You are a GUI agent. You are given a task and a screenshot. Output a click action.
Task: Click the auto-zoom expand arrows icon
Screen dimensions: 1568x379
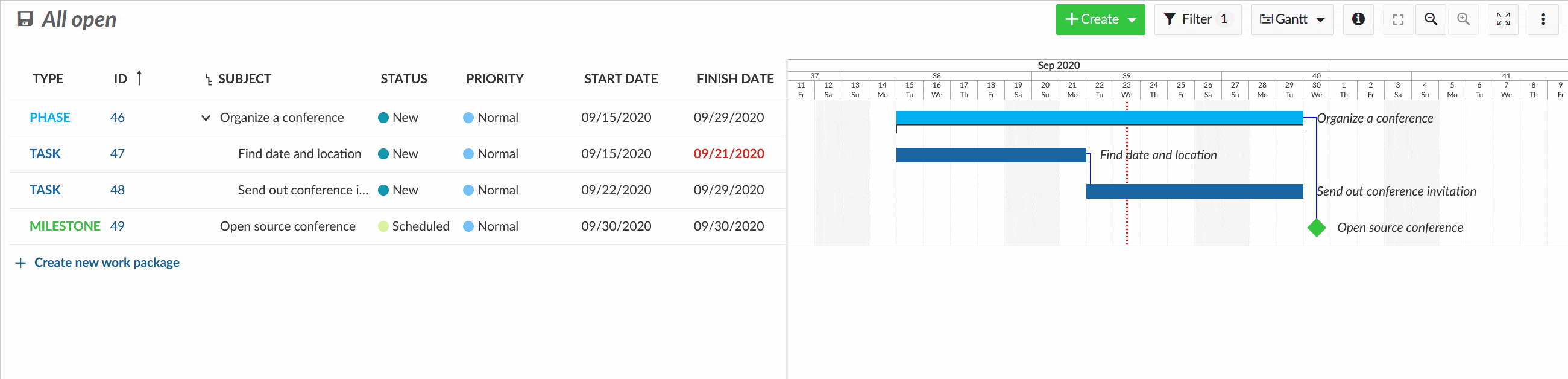coord(1503,19)
